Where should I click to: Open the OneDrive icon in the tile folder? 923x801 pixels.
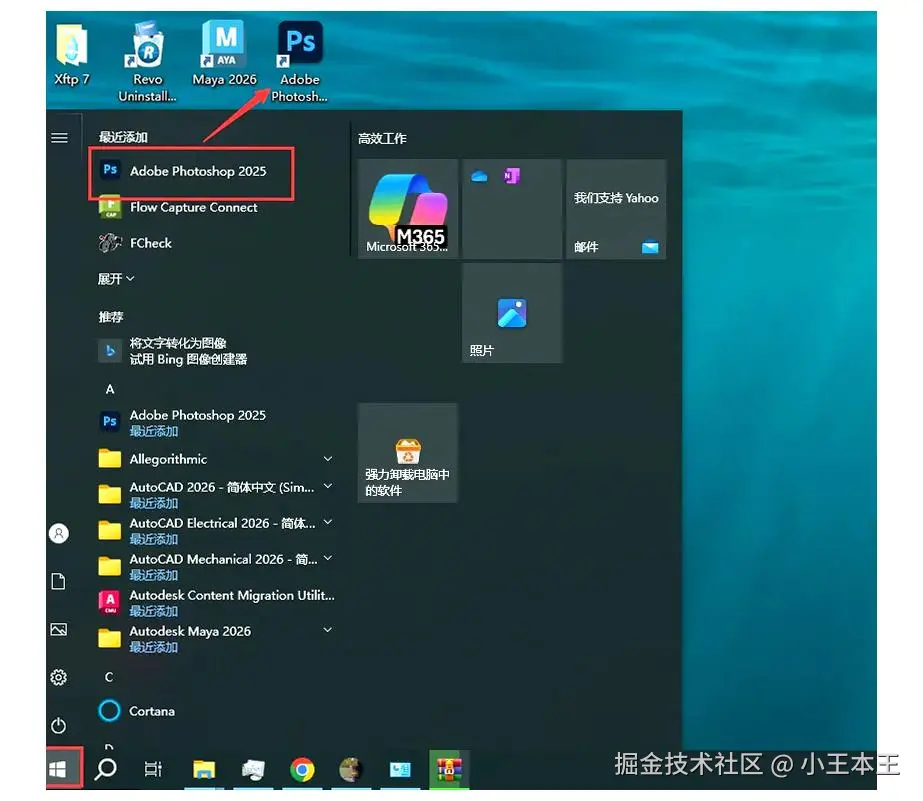(479, 176)
